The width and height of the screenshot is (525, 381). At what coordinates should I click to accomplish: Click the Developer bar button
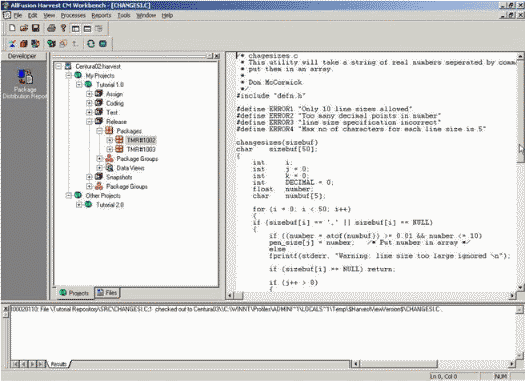coord(22,56)
